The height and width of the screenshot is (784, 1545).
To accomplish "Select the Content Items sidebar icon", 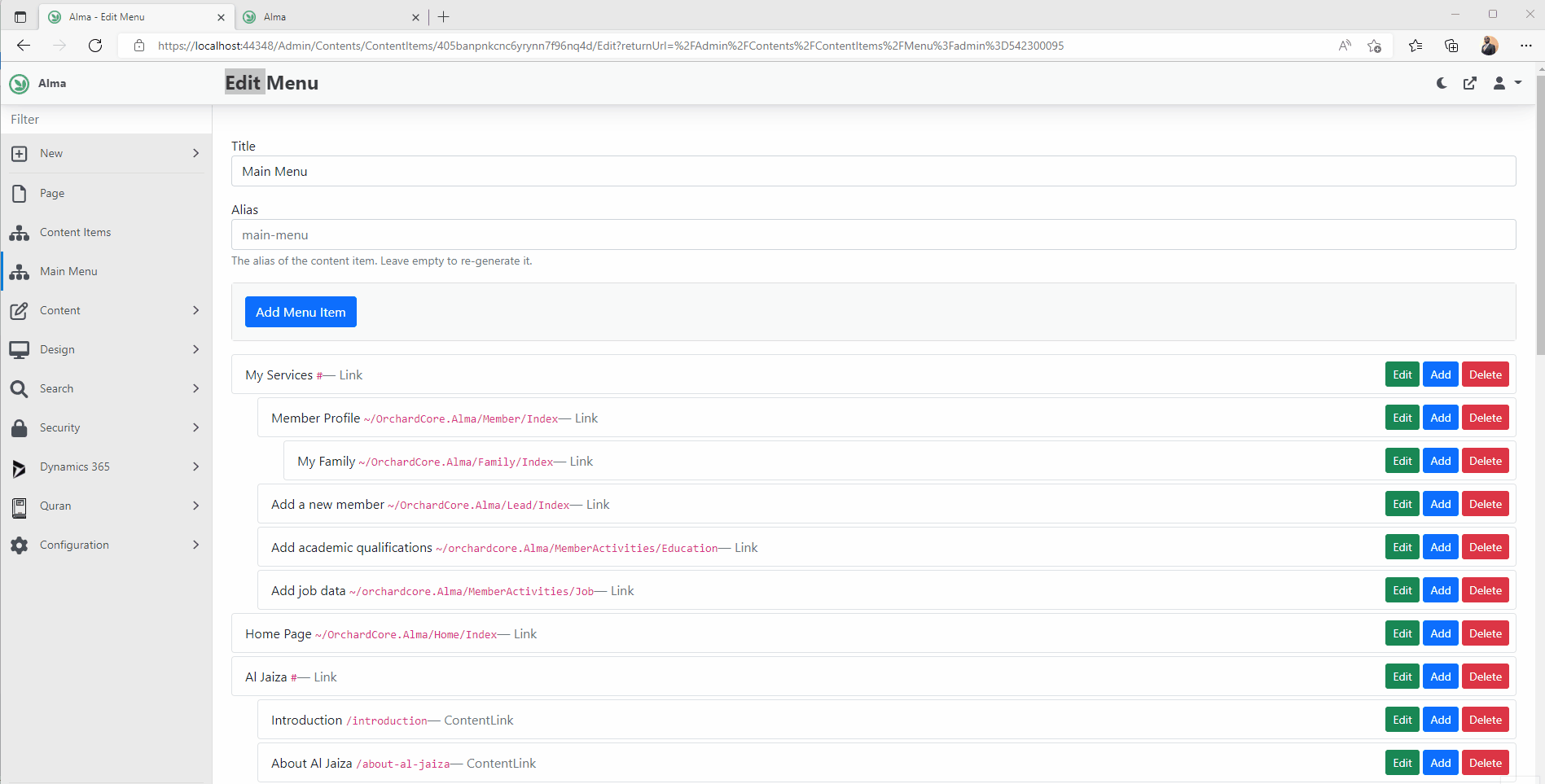I will click(20, 232).
